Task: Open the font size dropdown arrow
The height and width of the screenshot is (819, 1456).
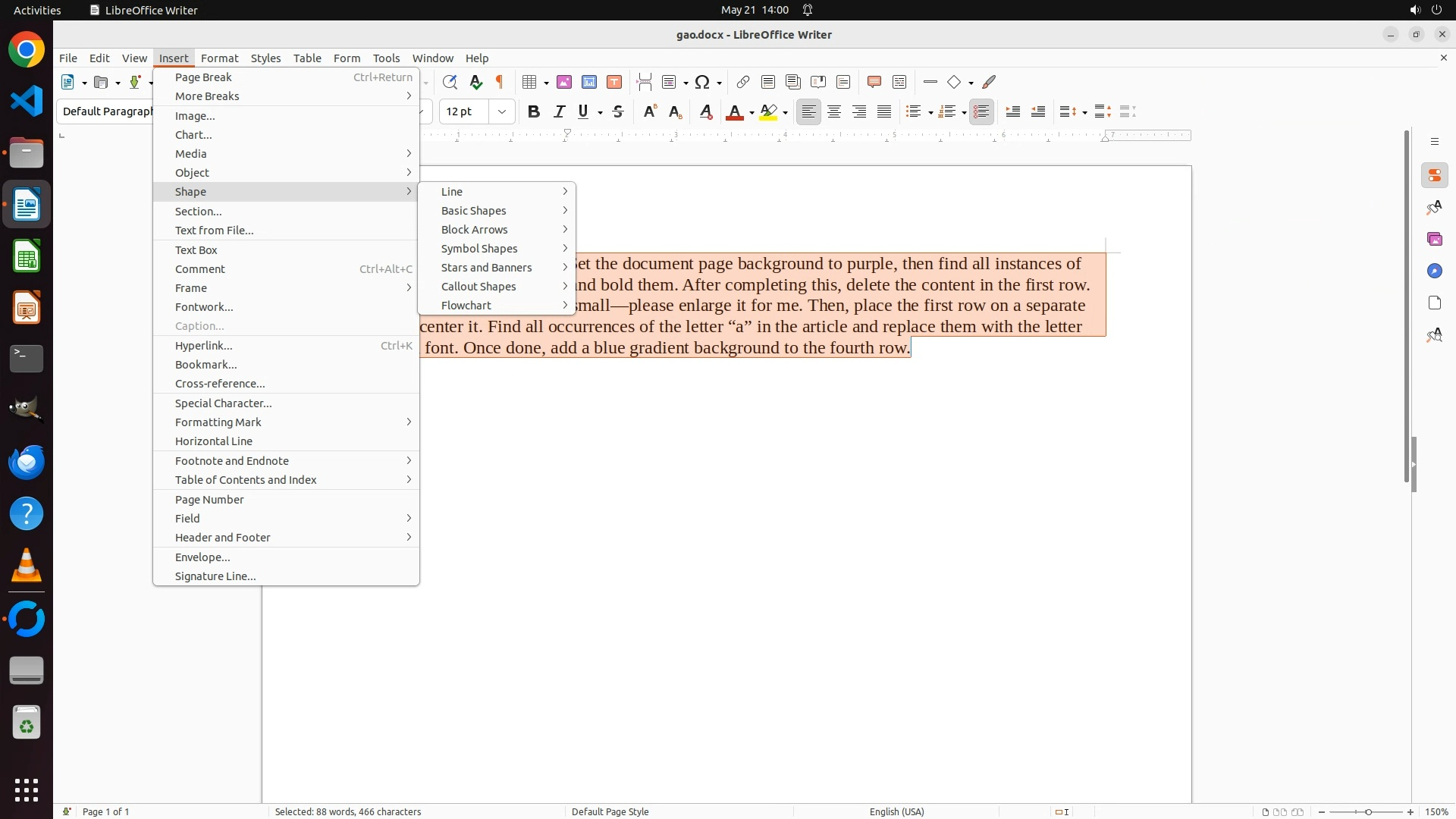Action: 502,112
